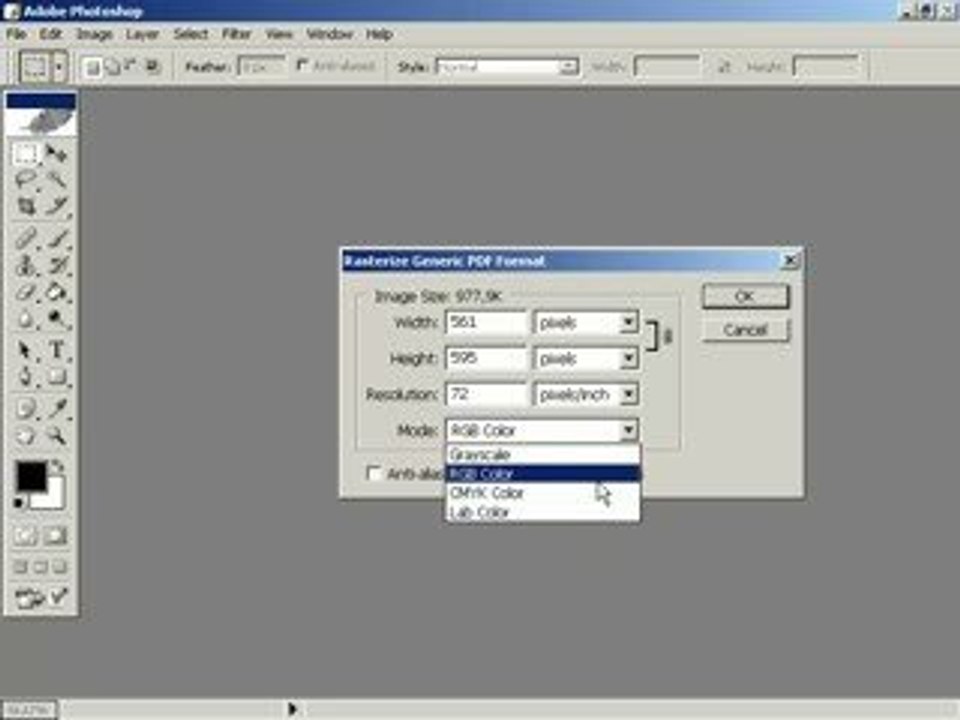Select the Paint Bucket fill tool
The width and height of the screenshot is (960, 720).
pos(57,292)
